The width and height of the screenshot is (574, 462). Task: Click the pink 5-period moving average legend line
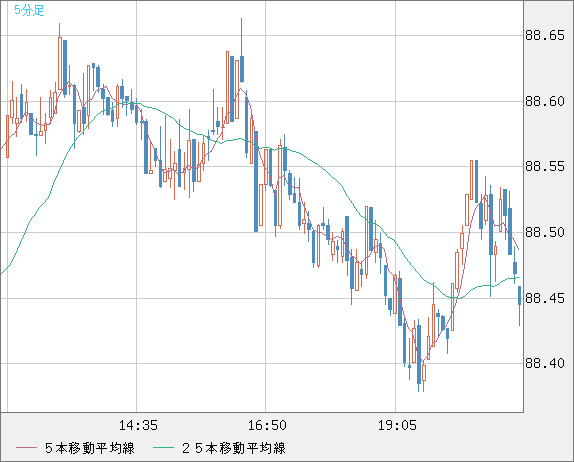(26, 448)
